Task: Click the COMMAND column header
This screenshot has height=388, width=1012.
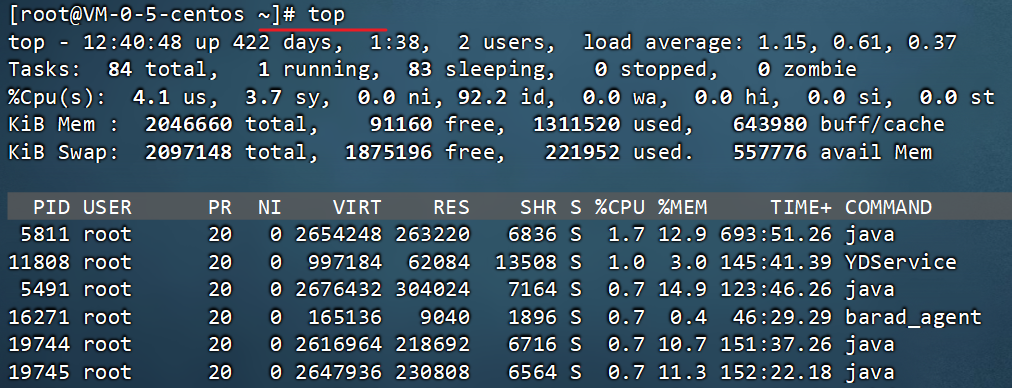Action: point(889,207)
